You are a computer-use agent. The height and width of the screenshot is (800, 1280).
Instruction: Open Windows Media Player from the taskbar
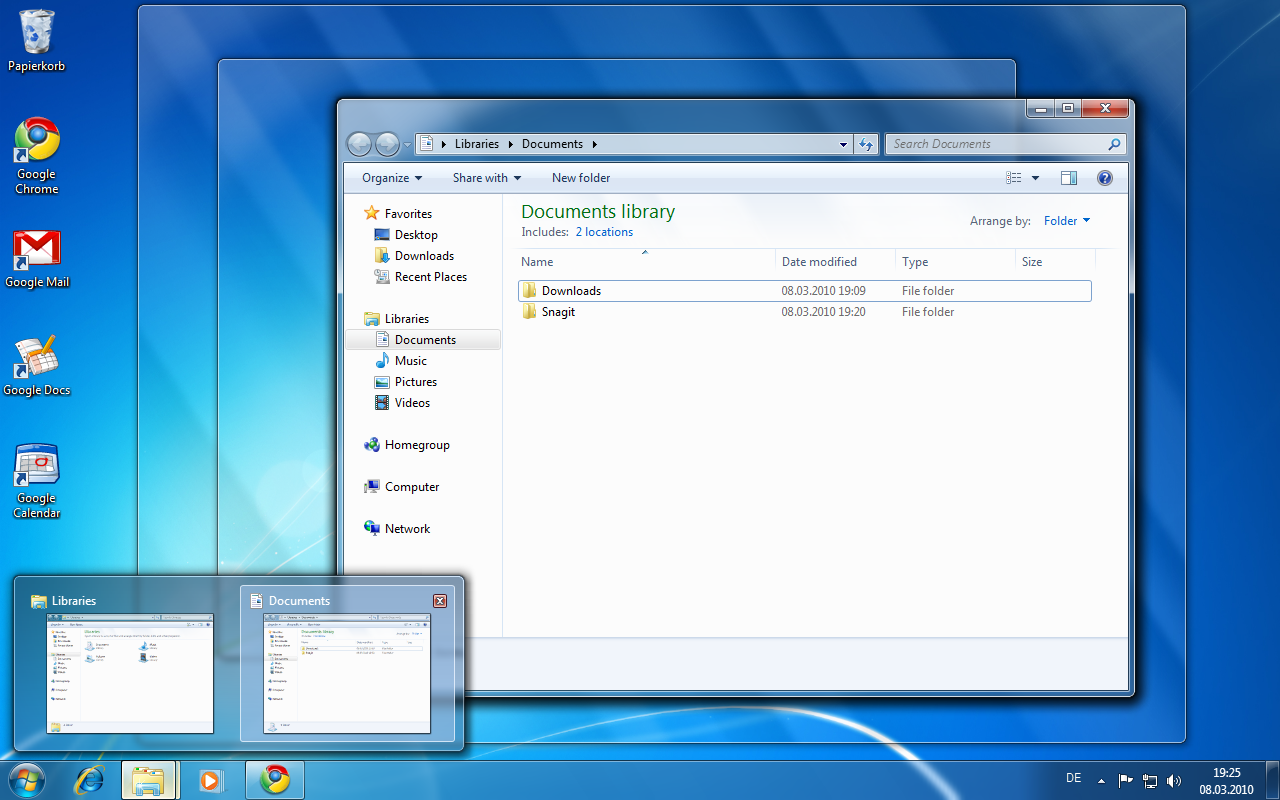212,779
